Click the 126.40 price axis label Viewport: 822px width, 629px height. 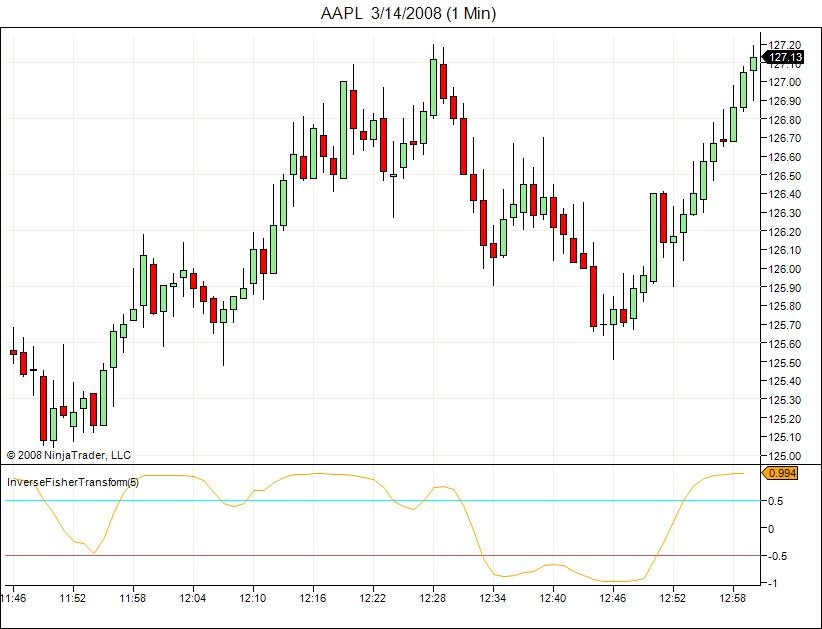tap(784, 194)
